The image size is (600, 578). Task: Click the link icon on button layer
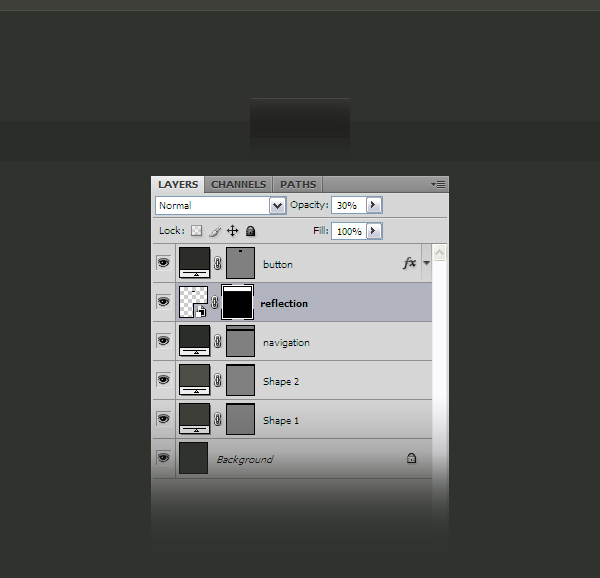click(x=217, y=263)
